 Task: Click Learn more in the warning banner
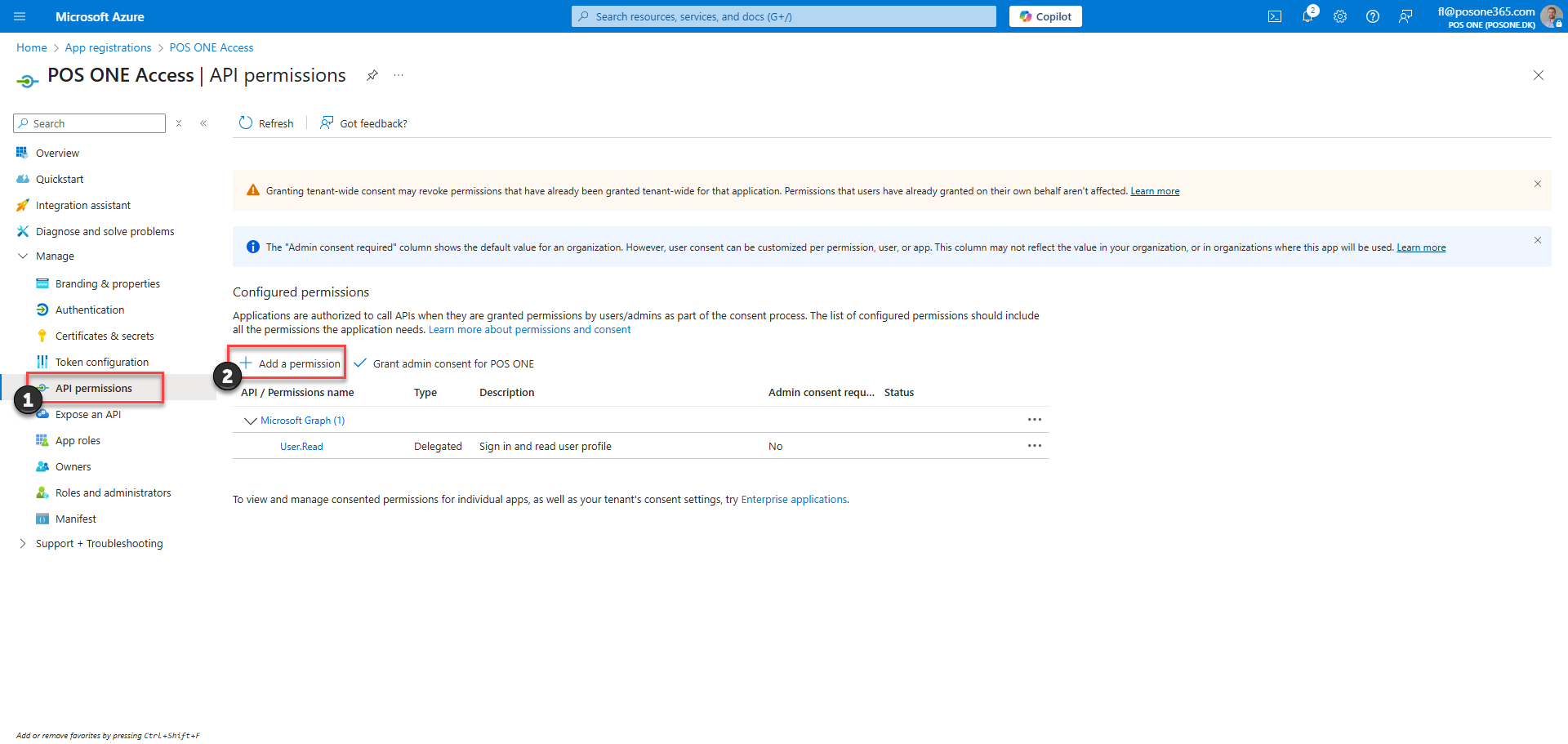point(1155,191)
